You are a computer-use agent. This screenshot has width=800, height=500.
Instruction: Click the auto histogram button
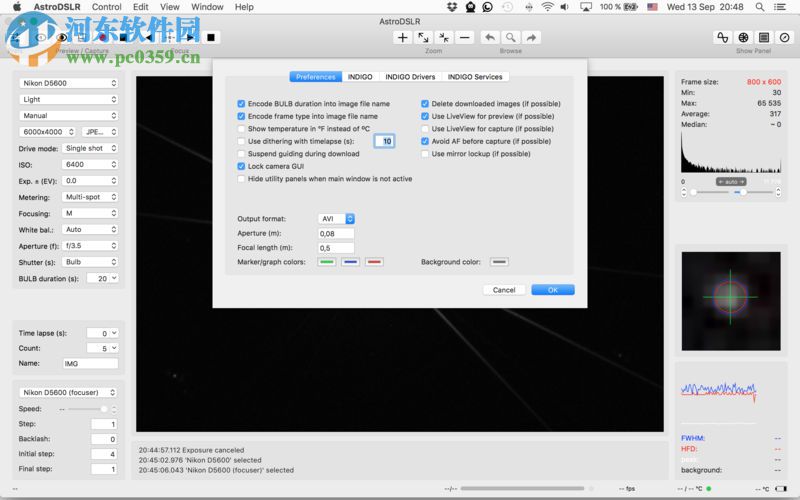click(x=731, y=182)
